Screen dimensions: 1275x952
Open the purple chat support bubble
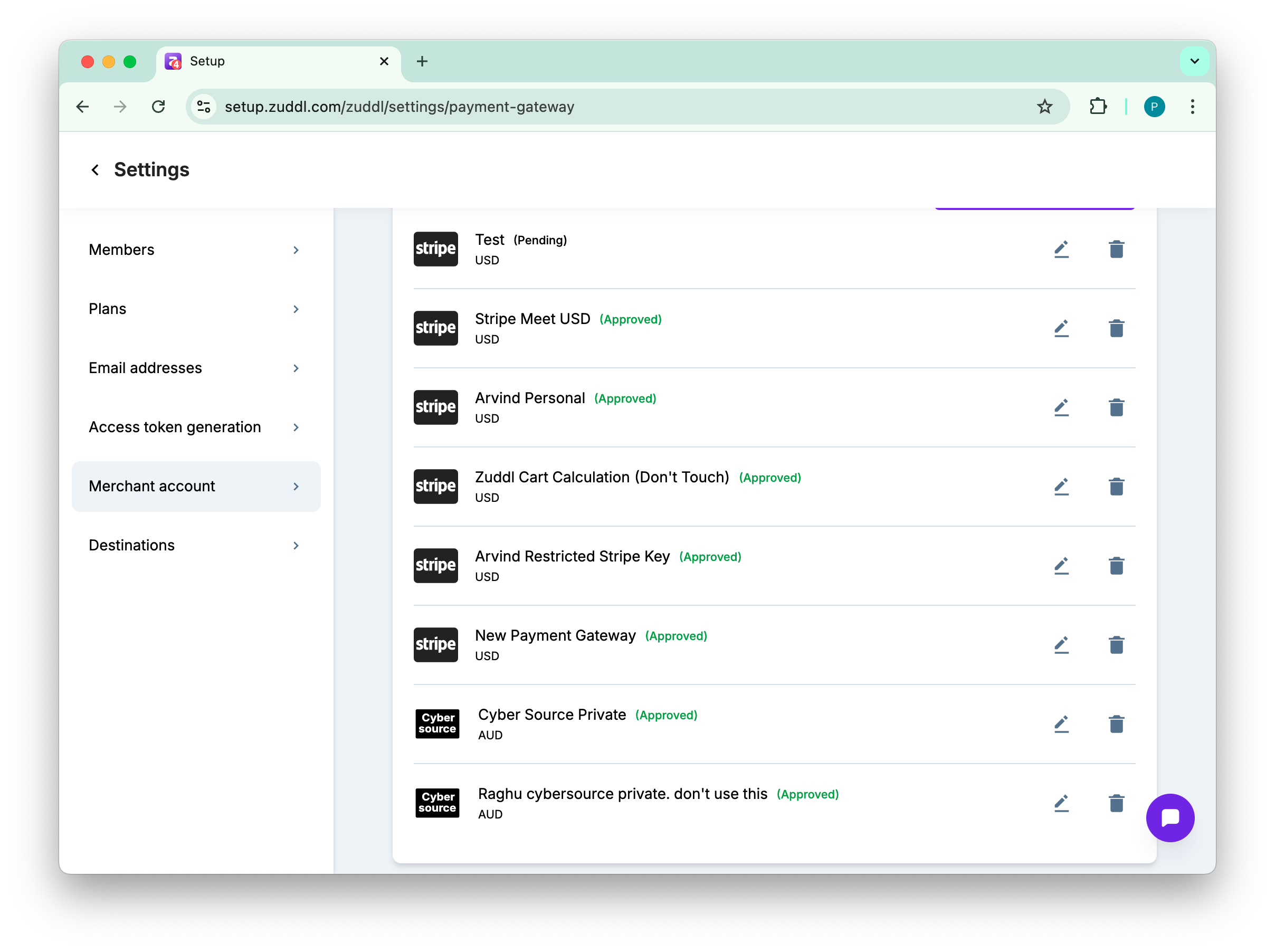(1169, 818)
